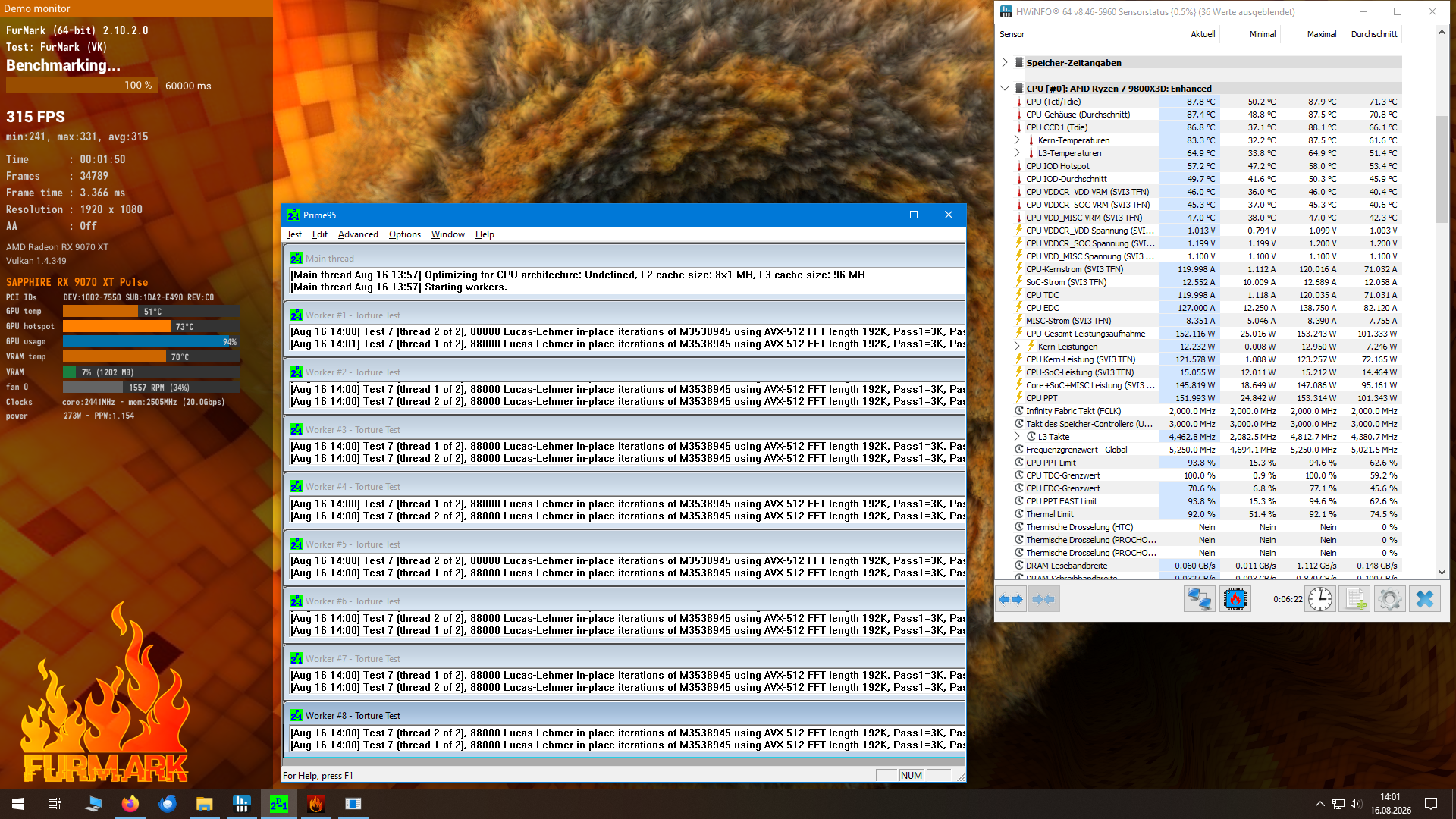Click HWiNFO scrollbar up arrow
Screen dimensions: 1456x819
point(1442,32)
